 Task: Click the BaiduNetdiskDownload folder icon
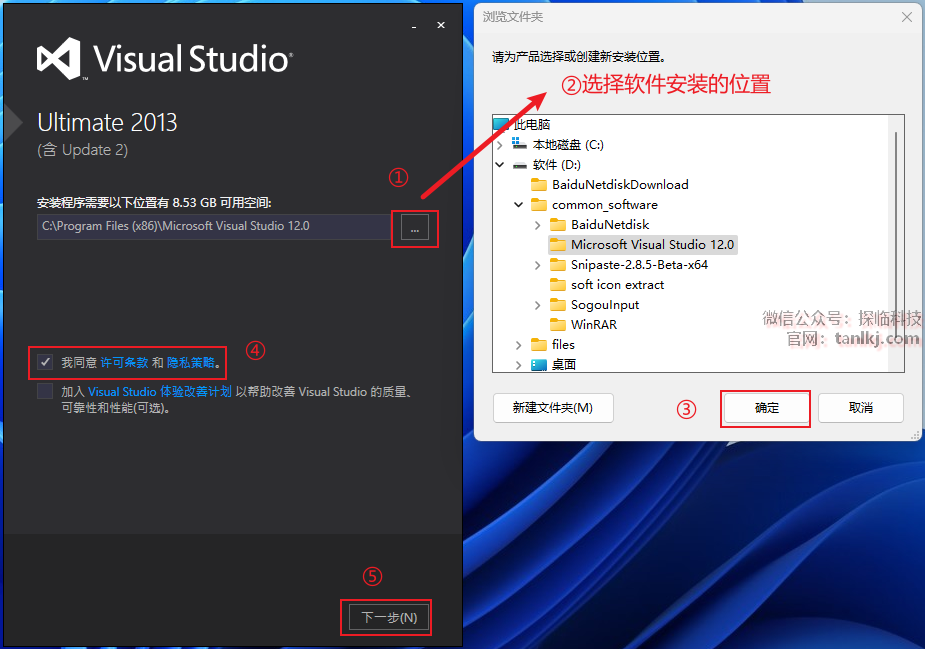click(539, 185)
